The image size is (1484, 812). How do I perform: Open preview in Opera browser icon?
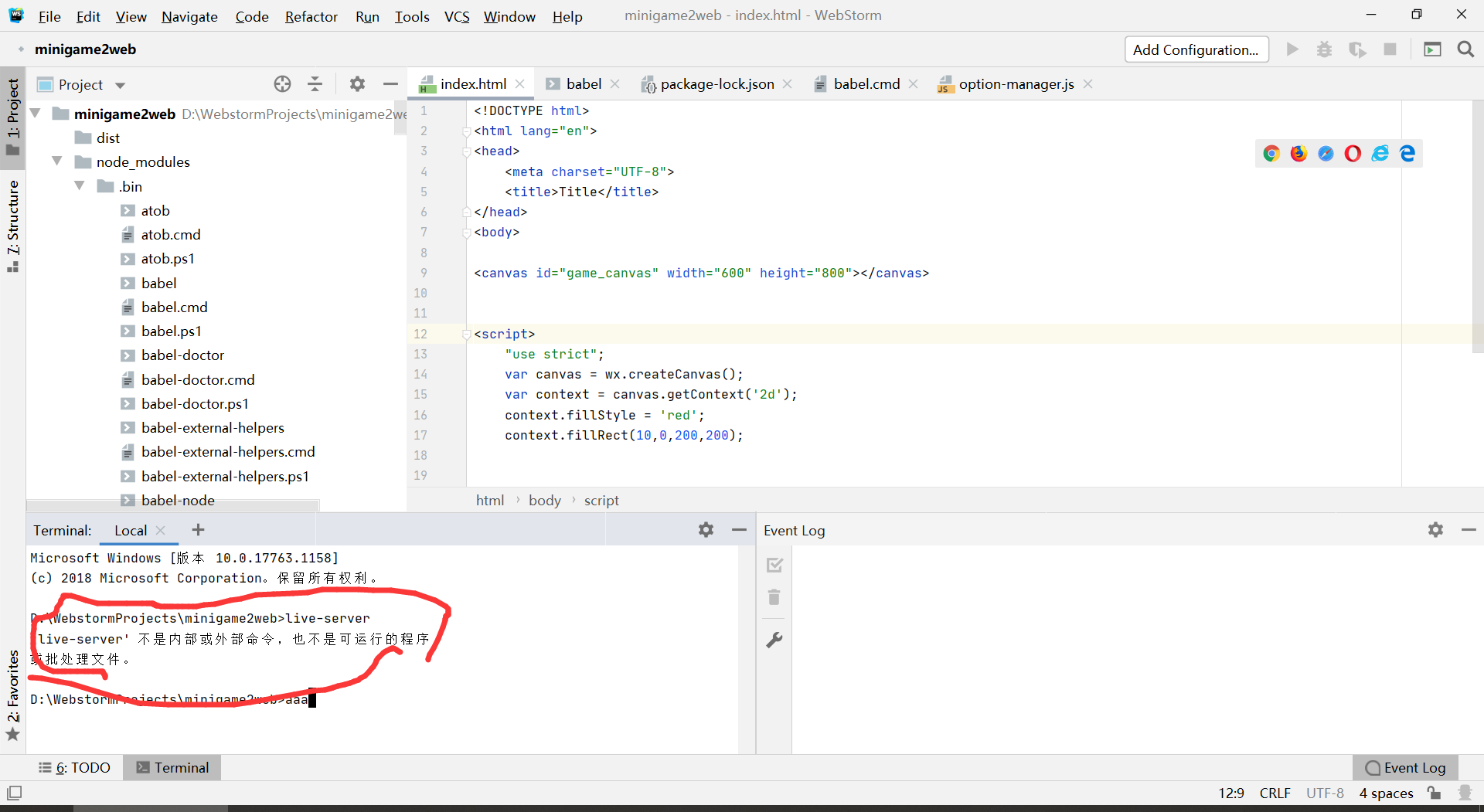pos(1353,154)
